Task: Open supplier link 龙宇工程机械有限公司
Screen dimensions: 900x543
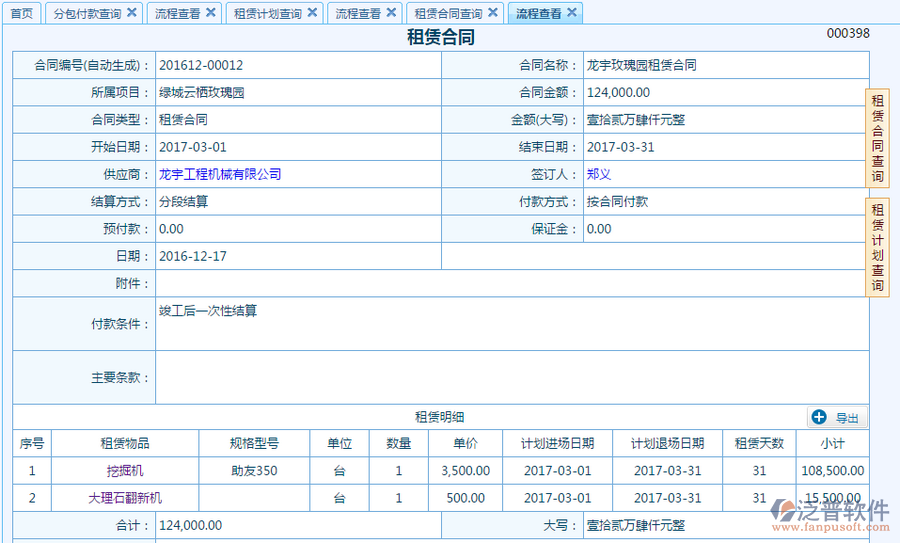Action: [x=220, y=174]
